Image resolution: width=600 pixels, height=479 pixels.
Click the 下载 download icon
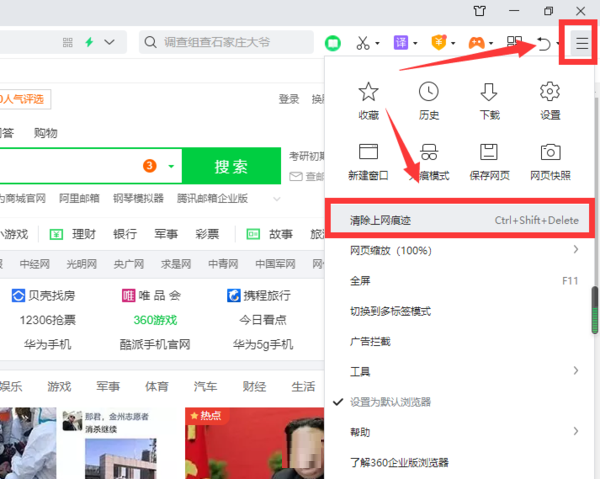489,93
